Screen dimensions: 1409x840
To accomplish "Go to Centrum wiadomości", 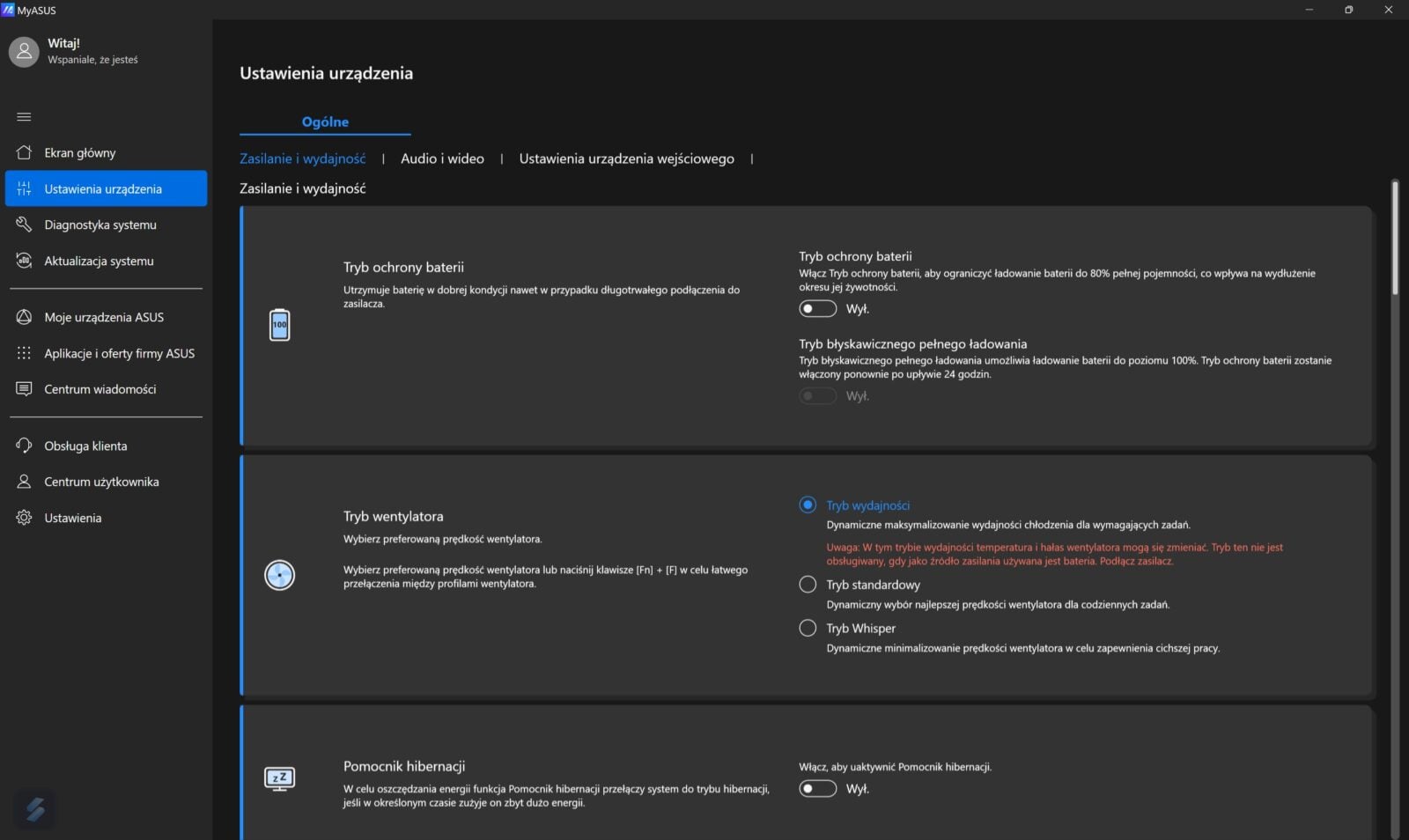I will click(106, 388).
